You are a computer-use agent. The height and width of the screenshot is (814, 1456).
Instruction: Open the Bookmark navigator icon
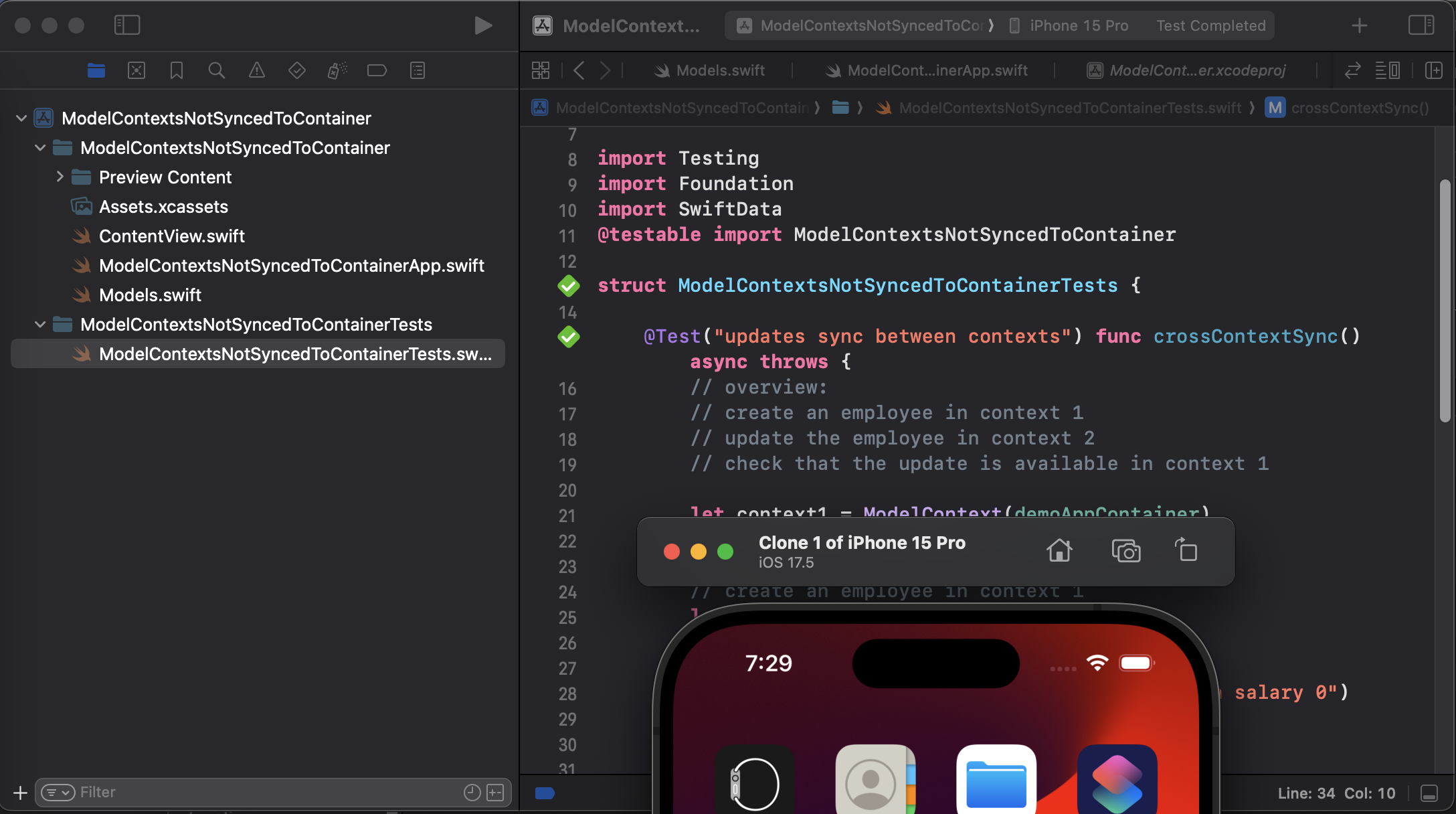177,70
